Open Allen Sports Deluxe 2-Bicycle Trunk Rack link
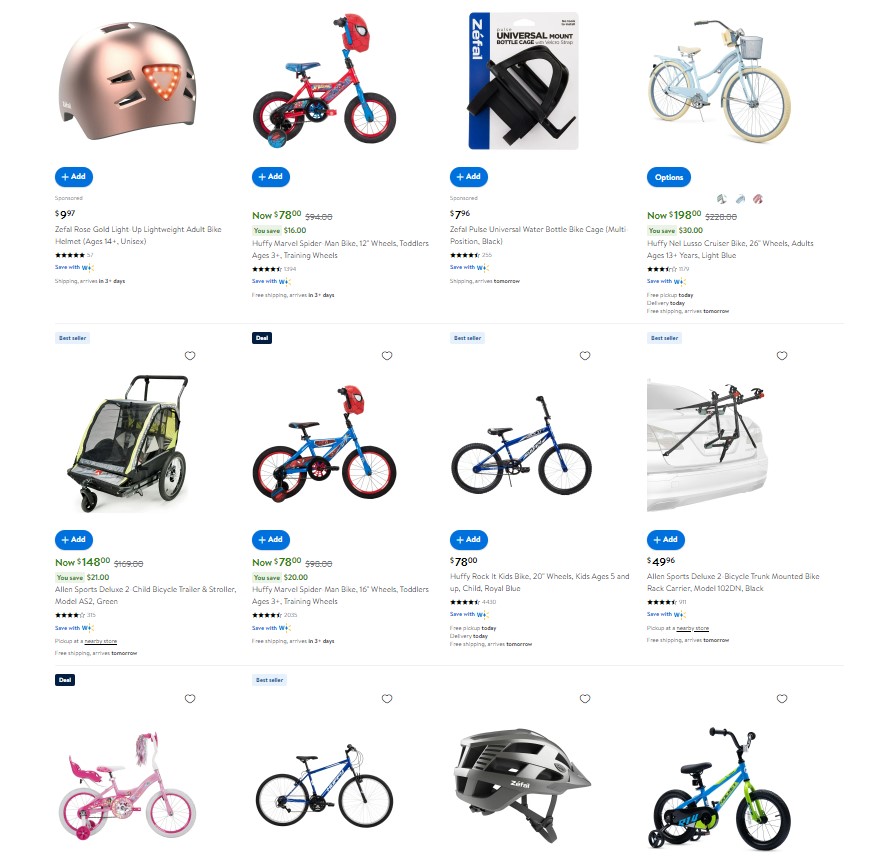The height and width of the screenshot is (856, 878). point(733,582)
